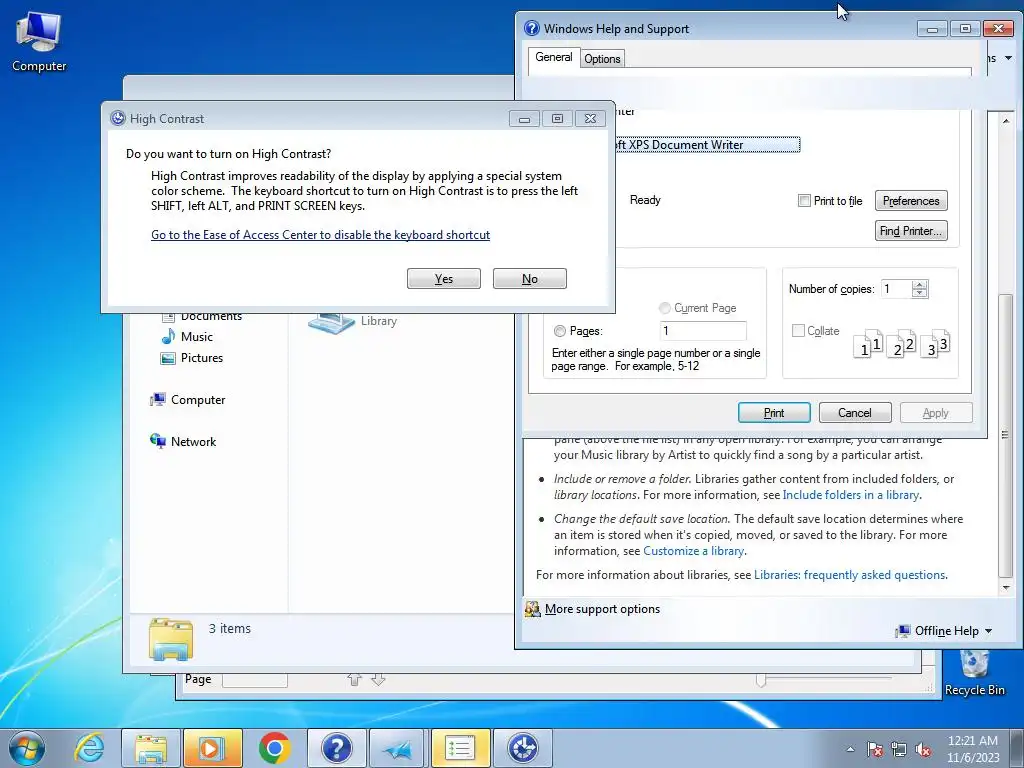1024x768 pixels.
Task: Open Windows Explorer taskbar button
Action: coord(151,748)
